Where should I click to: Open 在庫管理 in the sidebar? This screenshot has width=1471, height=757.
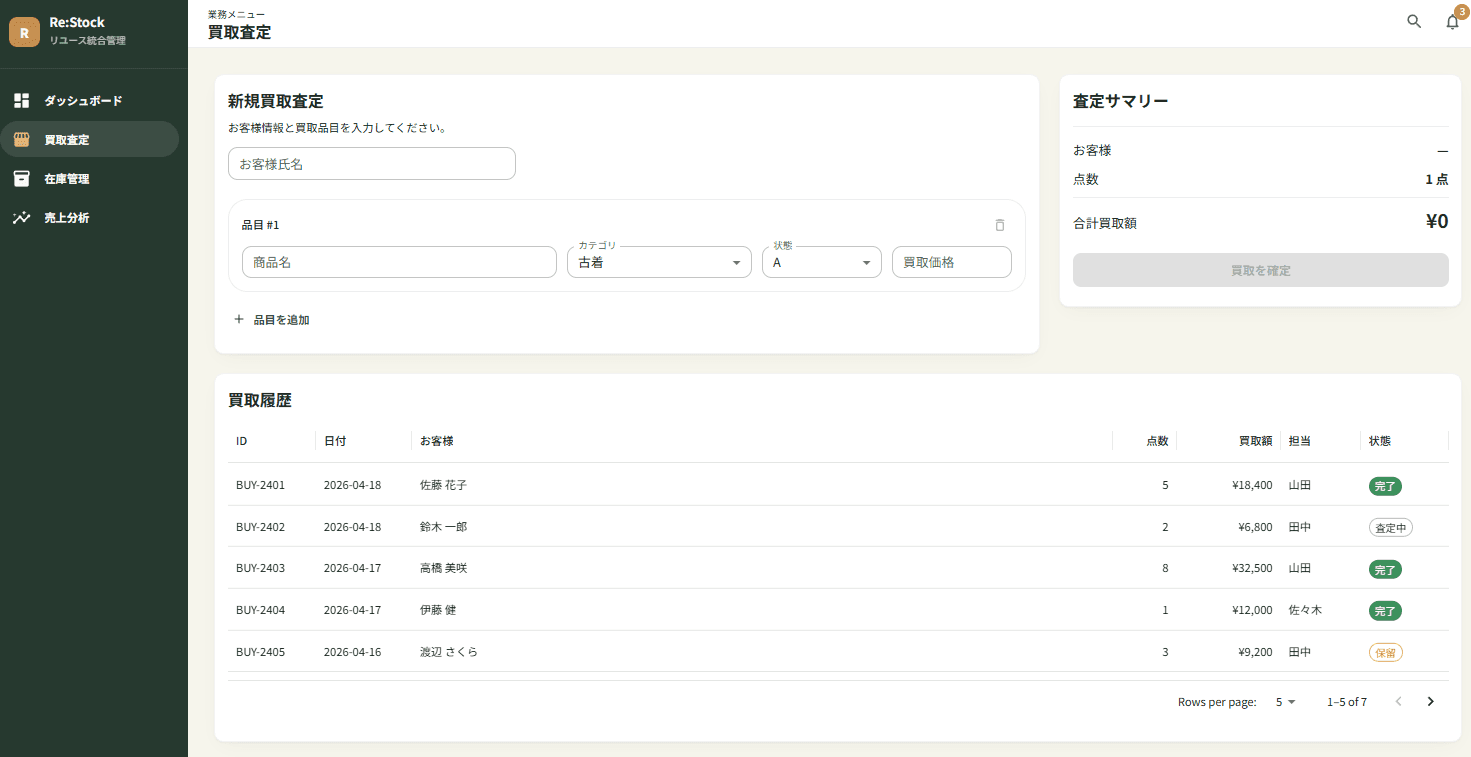[x=90, y=179]
